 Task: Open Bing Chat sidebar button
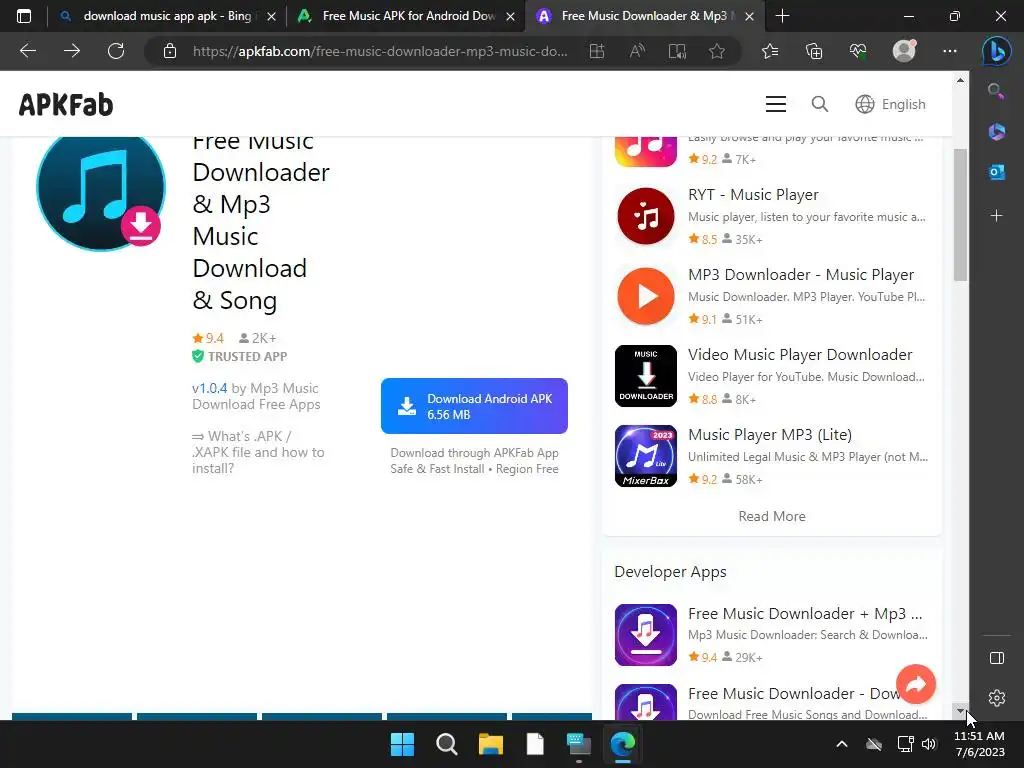[997, 51]
